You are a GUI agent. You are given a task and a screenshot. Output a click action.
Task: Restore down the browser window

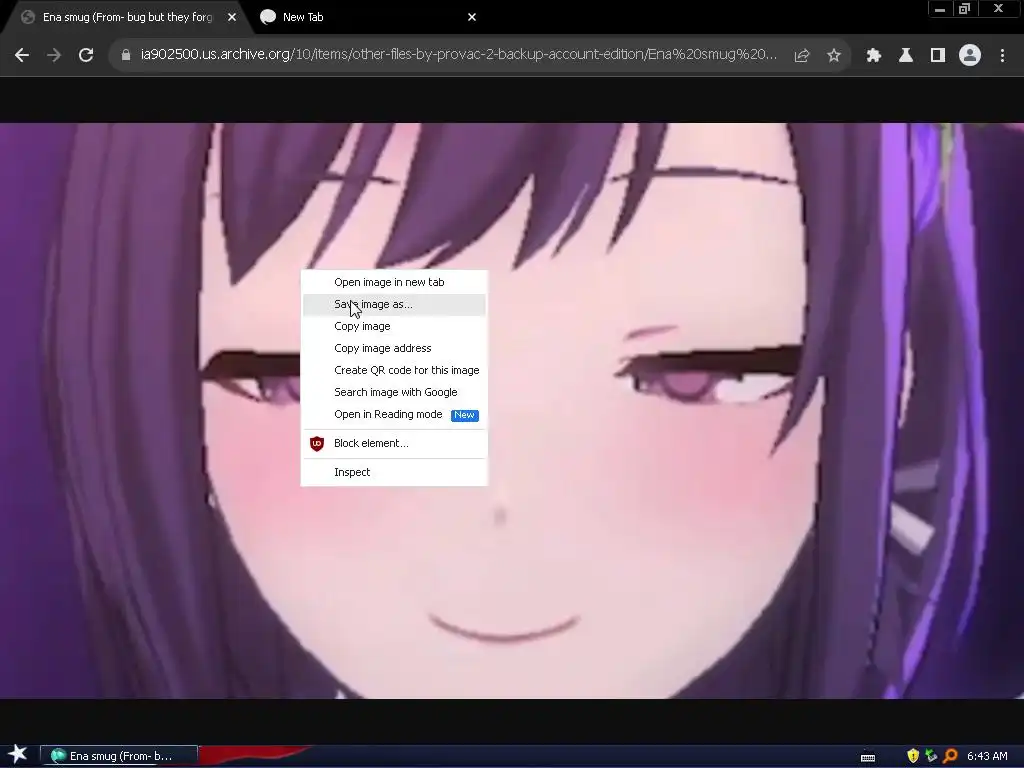click(x=965, y=9)
